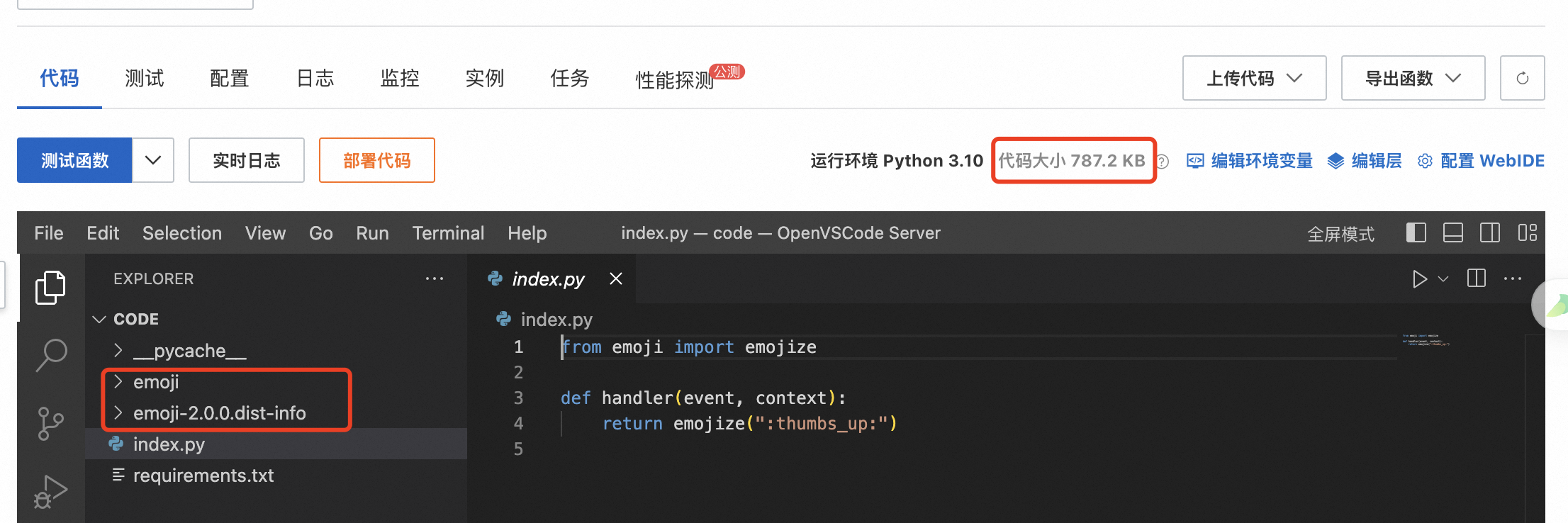
Task: Click the 部署代码 button
Action: [376, 160]
